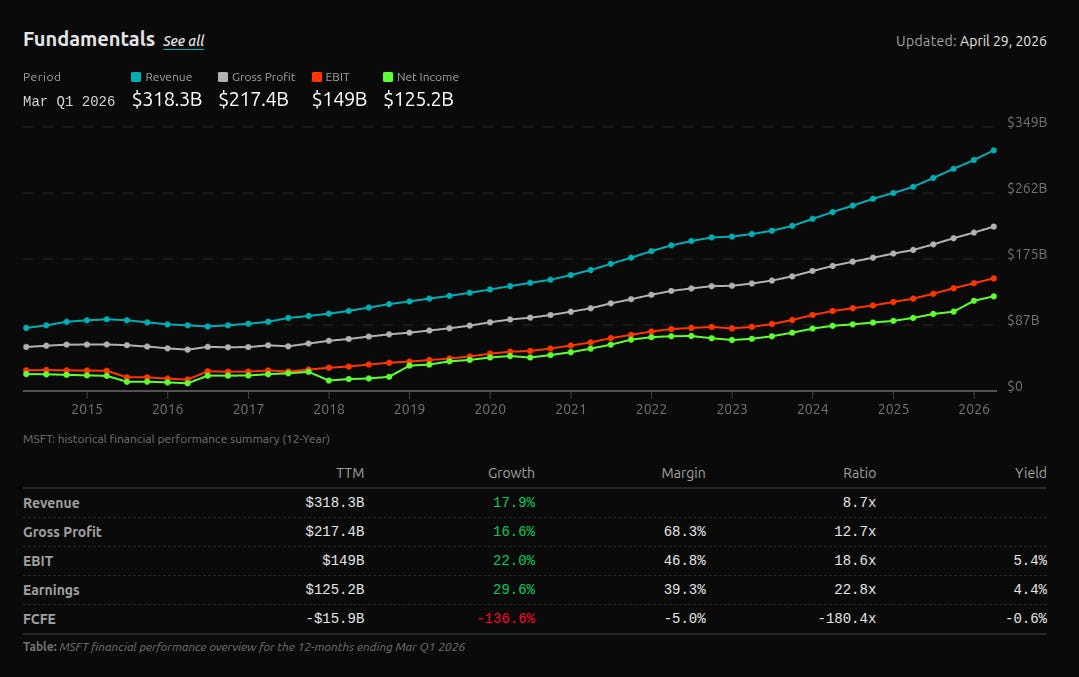Click the last Revenue data point on chart
Image resolution: width=1079 pixels, height=677 pixels.
(994, 150)
